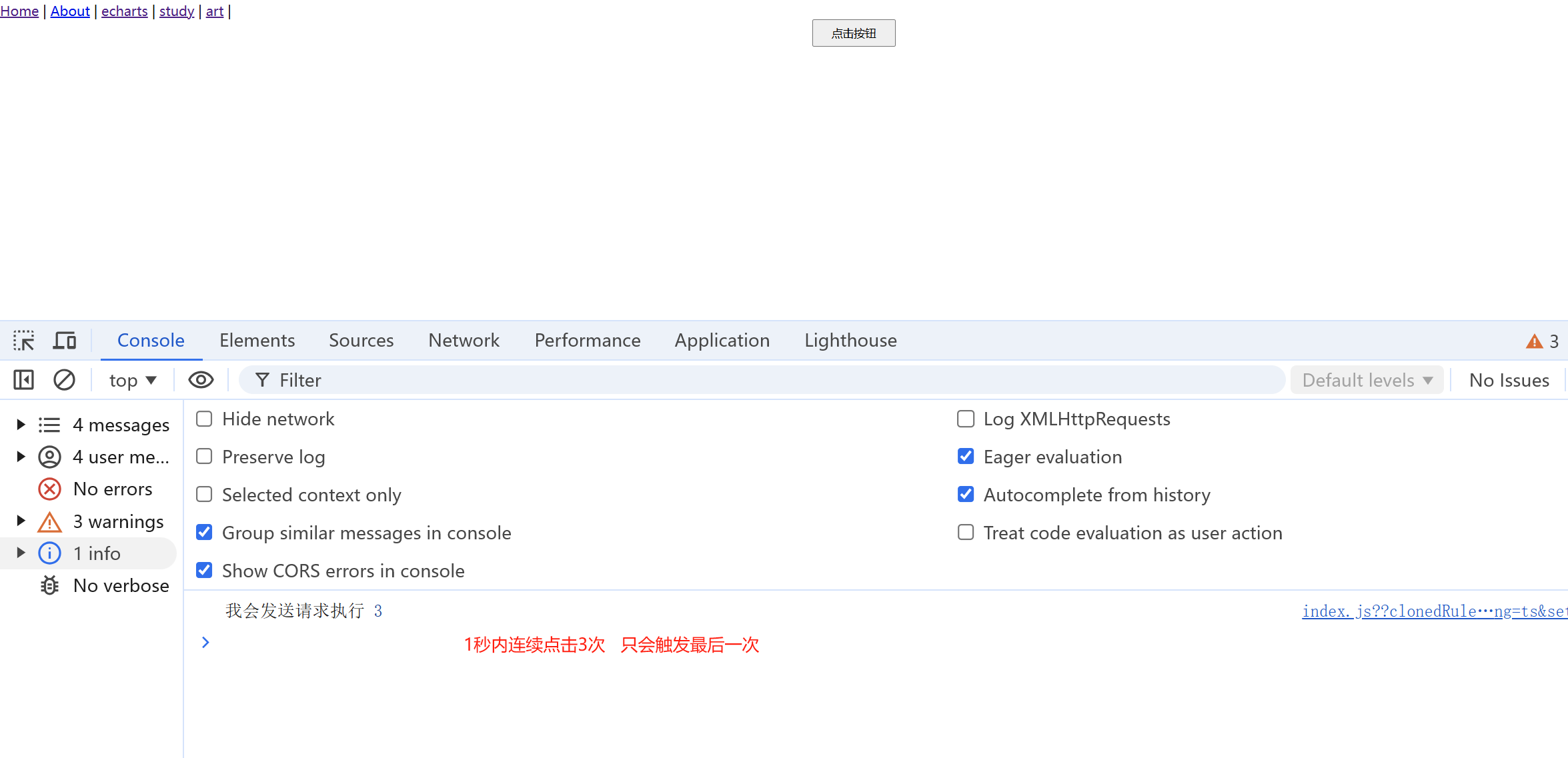Switch to the Network tab

point(464,341)
